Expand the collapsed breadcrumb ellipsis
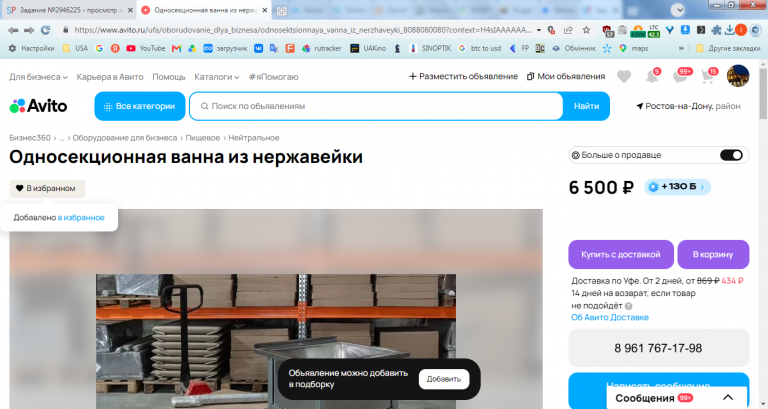This screenshot has height=409, width=768. tap(62, 138)
